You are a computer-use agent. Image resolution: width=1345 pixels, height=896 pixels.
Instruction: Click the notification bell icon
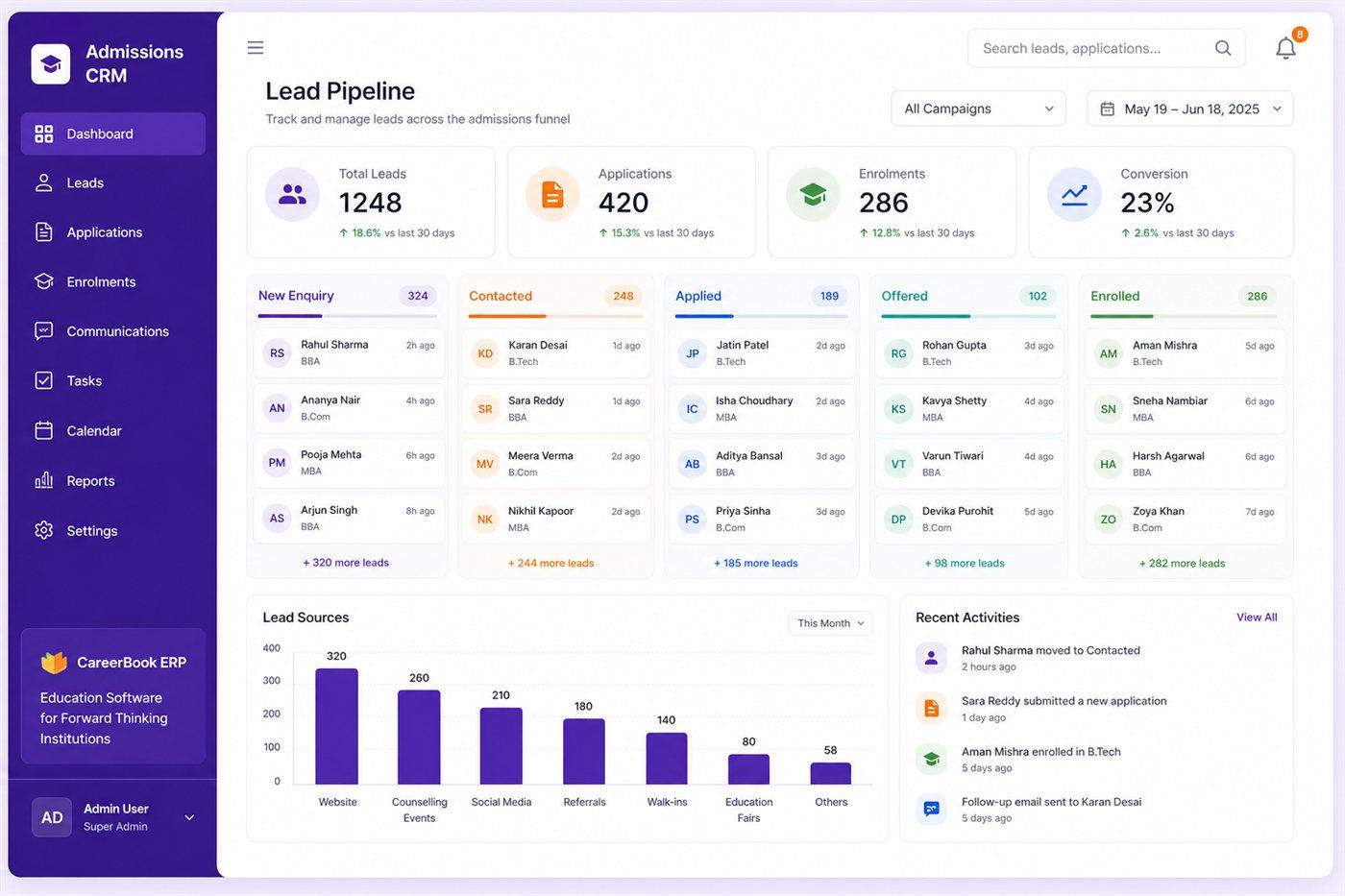pyautogui.click(x=1285, y=48)
